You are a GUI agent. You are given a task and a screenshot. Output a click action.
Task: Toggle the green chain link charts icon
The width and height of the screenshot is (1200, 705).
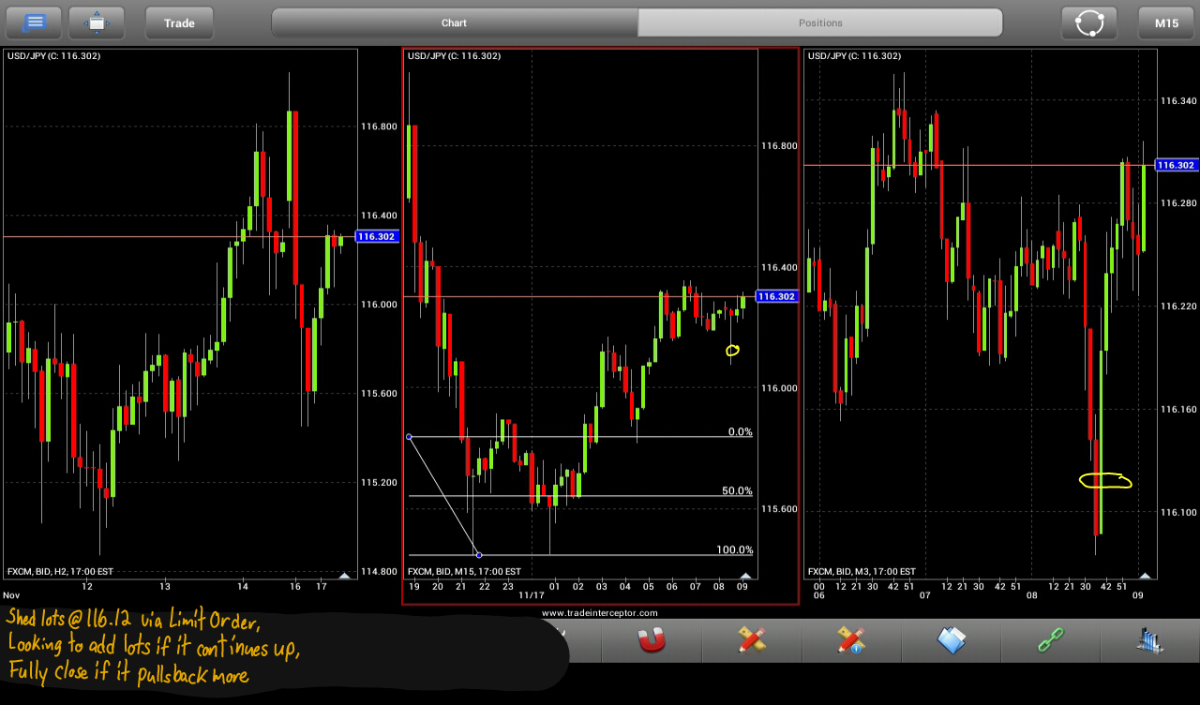coord(1051,640)
